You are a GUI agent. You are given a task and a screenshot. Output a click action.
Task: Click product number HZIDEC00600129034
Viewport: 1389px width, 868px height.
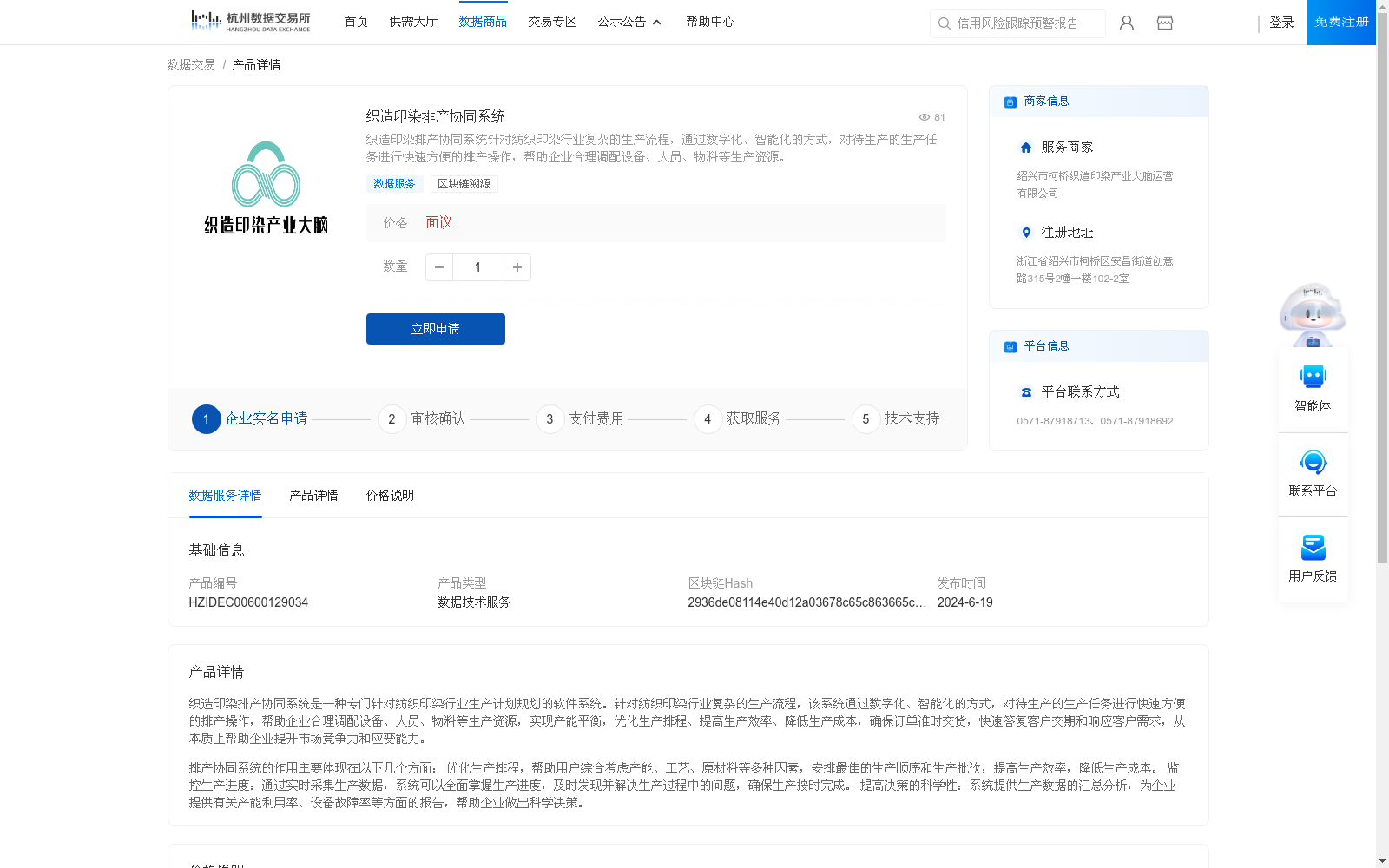tap(248, 602)
